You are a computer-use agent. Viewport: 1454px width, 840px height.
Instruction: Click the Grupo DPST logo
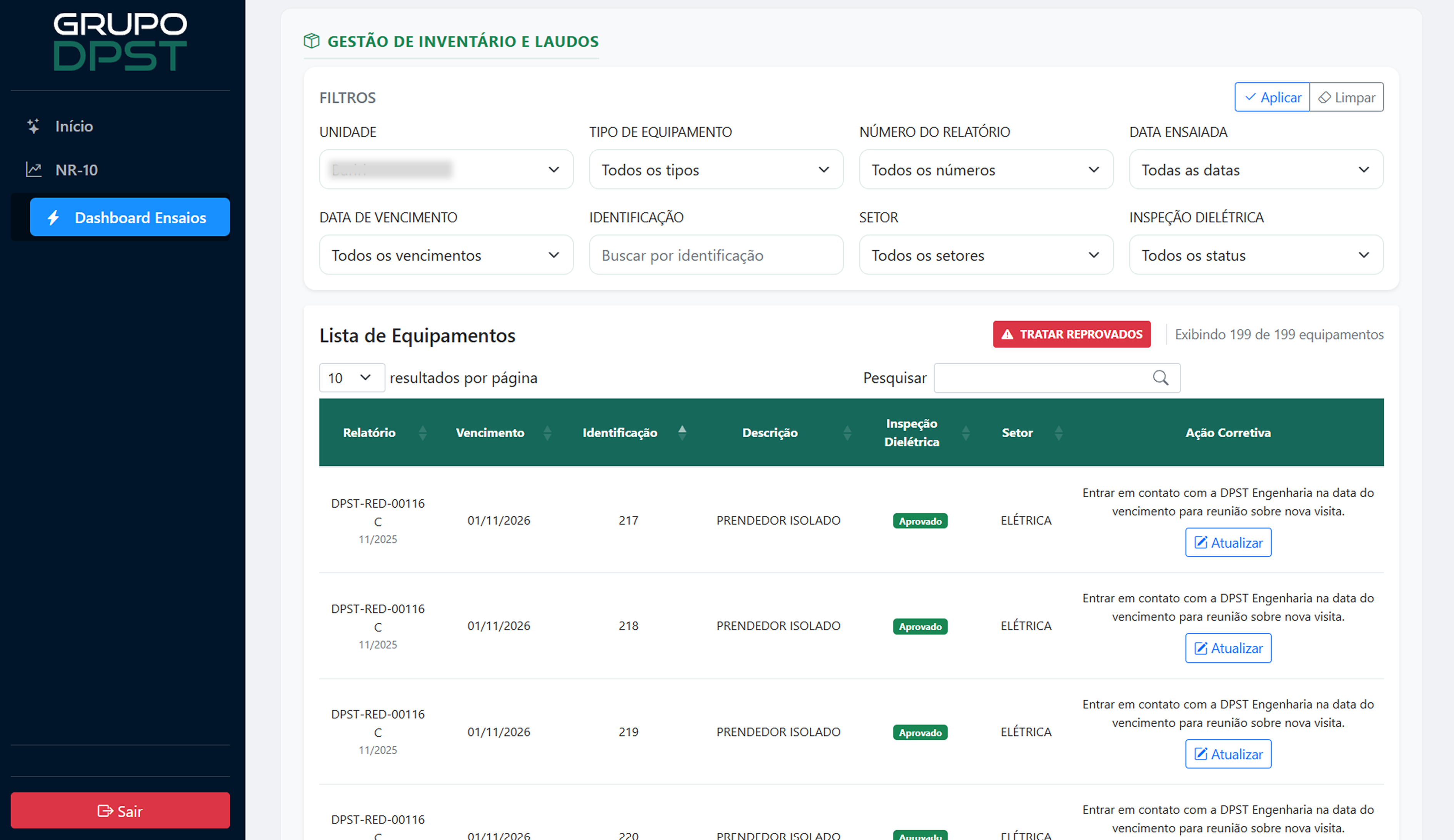[x=120, y=42]
